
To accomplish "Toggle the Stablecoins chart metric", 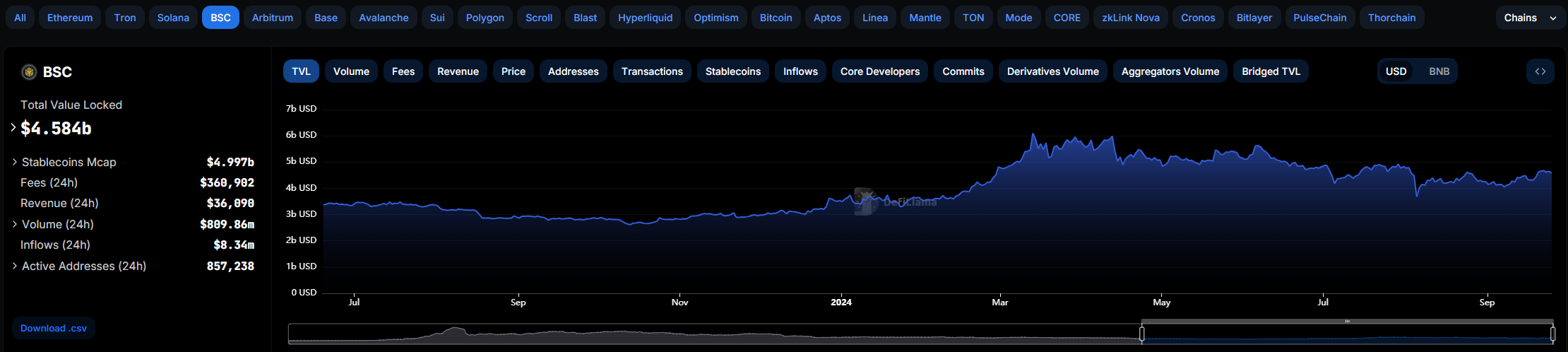I will 733,71.
